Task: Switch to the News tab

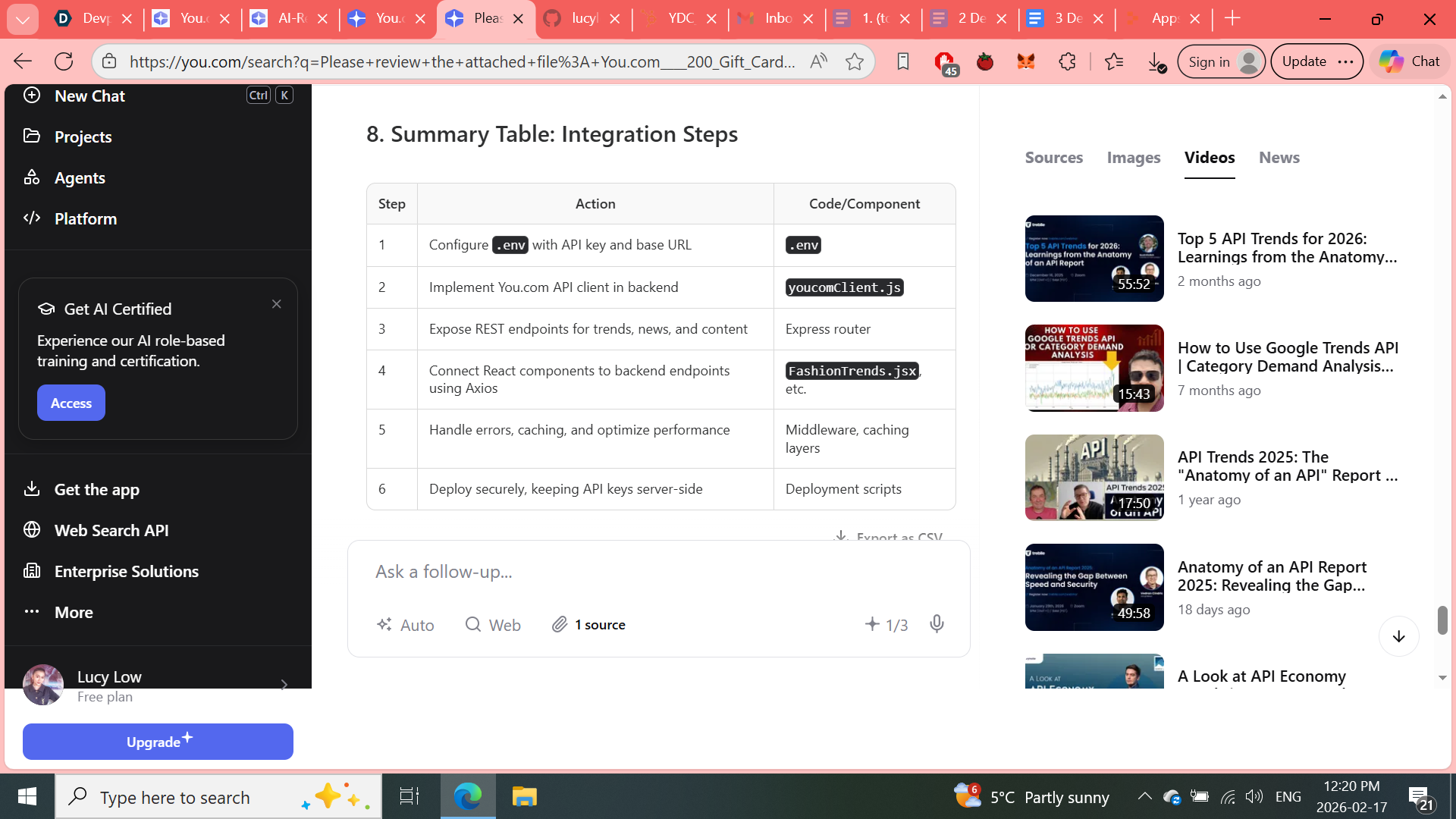Action: point(1279,157)
